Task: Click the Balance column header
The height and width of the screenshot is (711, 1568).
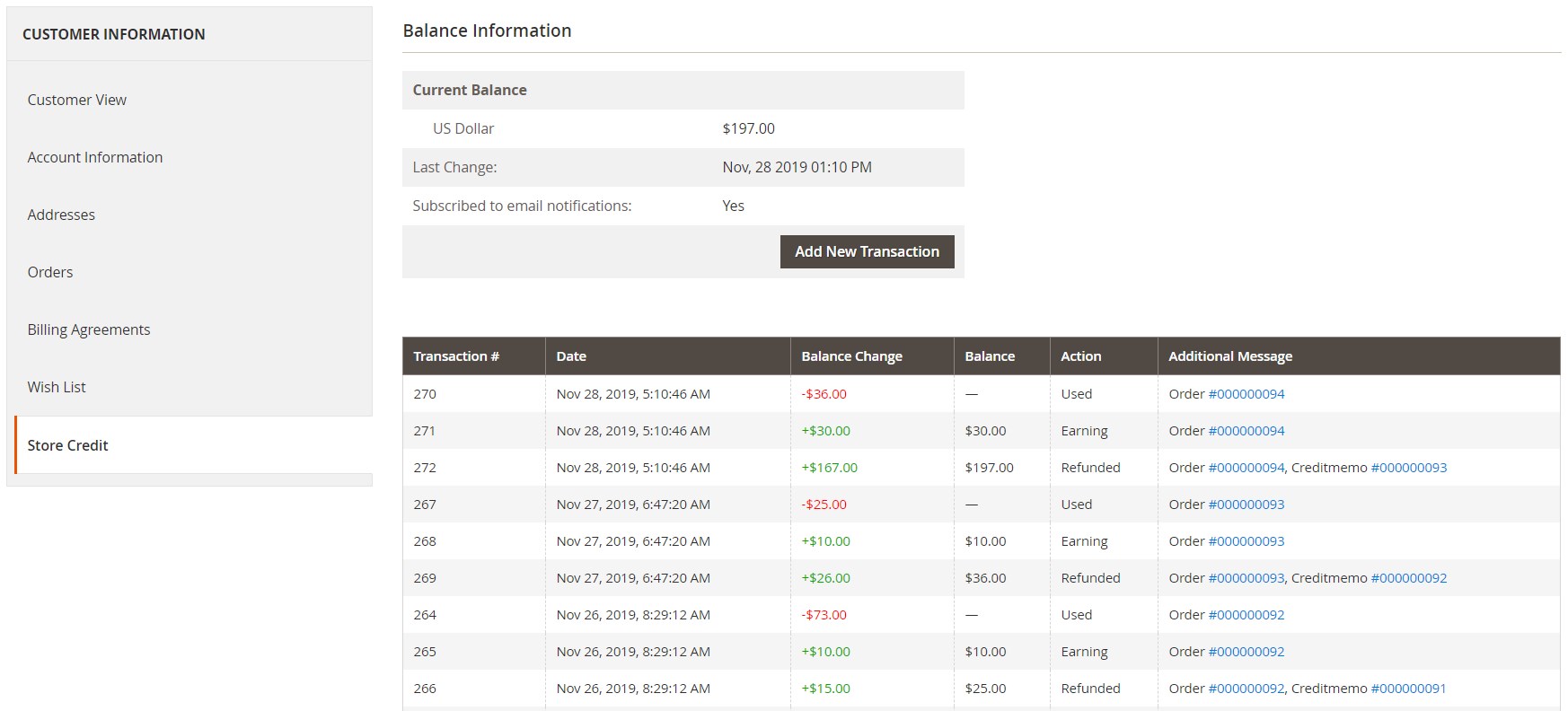Action: pos(1002,356)
